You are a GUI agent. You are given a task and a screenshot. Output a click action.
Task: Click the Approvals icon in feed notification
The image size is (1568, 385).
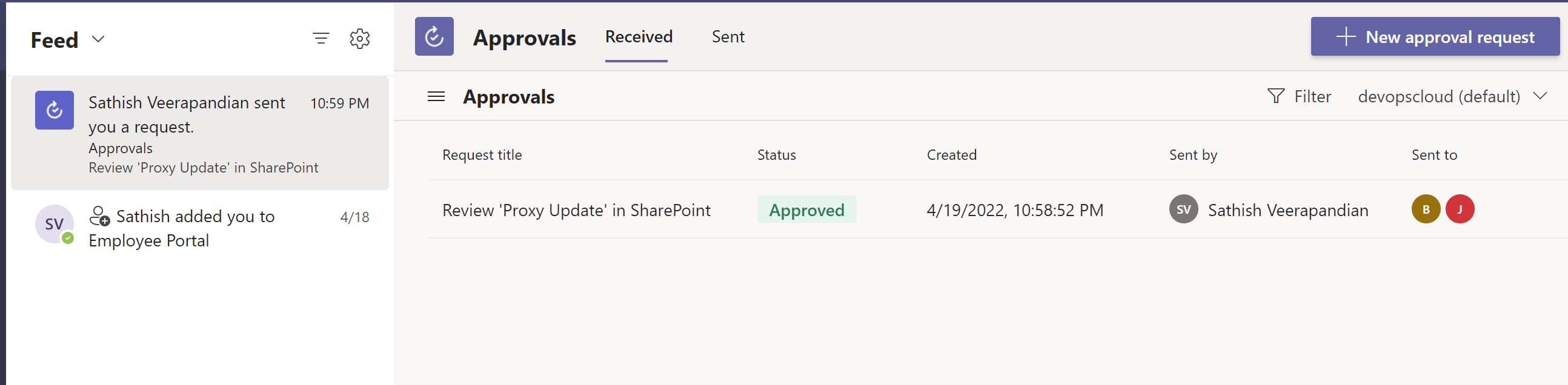(x=54, y=110)
